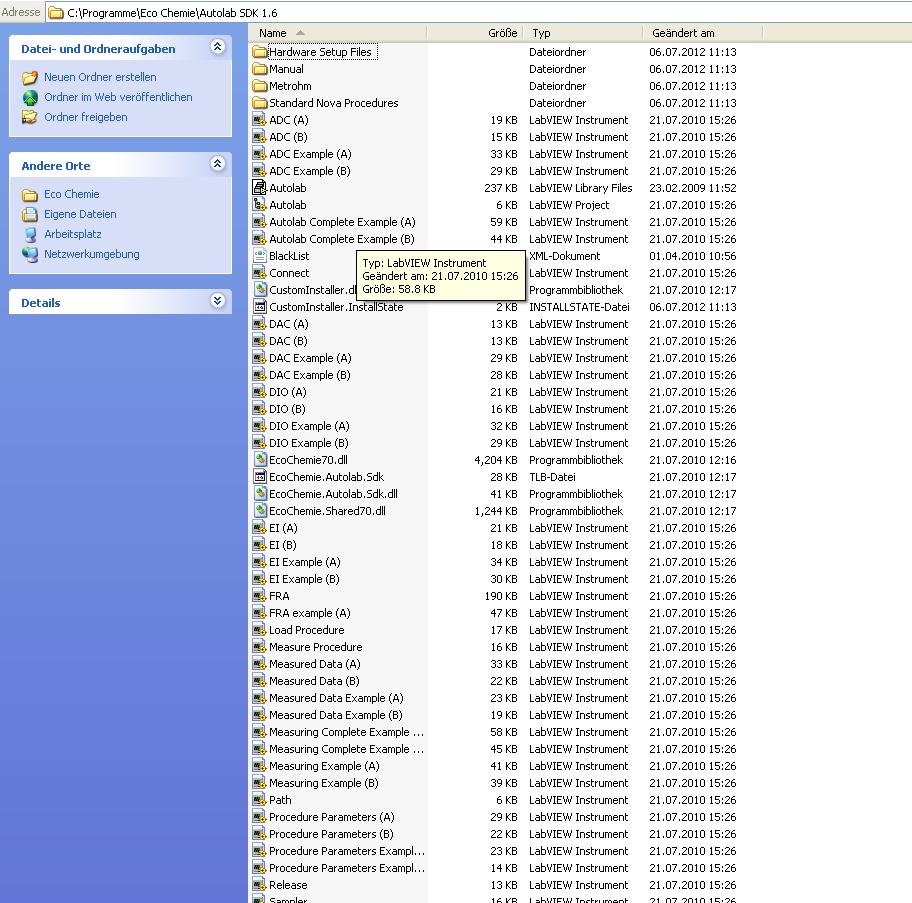Viewport: 912px width, 903px height.
Task: Click the EcoChemie70.dll file icon
Action: pos(259,460)
